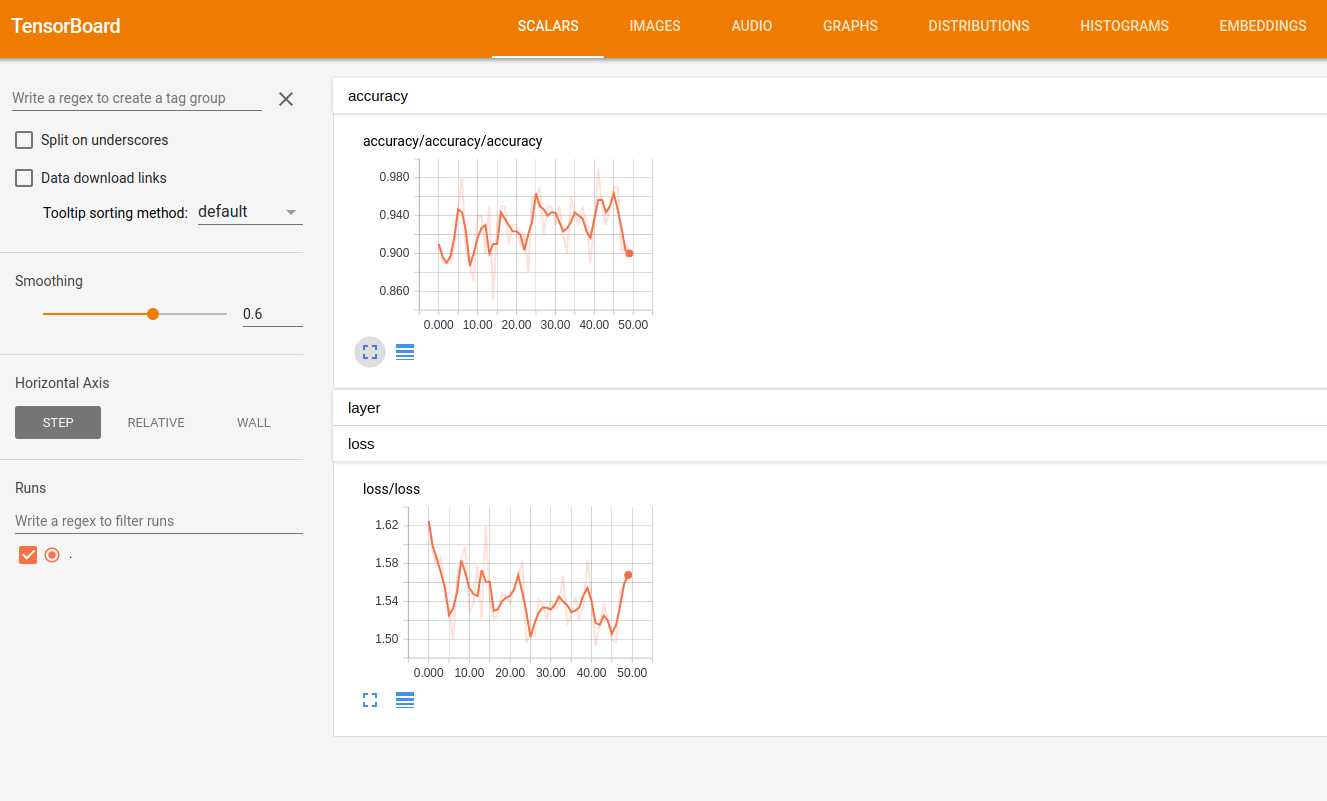
Task: Go to the GRAPHS tab
Action: pyautogui.click(x=850, y=26)
